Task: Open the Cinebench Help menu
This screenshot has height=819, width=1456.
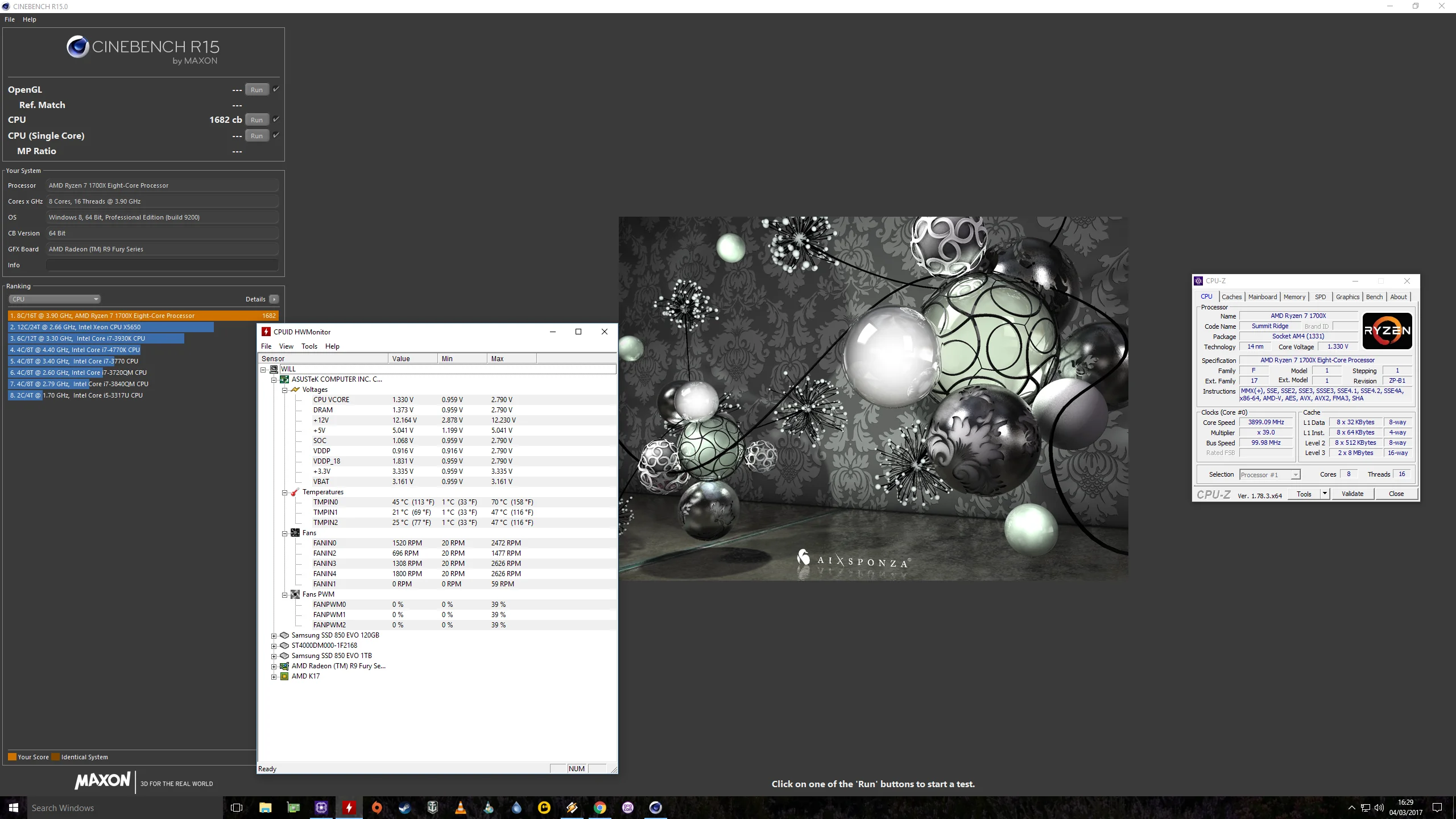Action: [30, 19]
